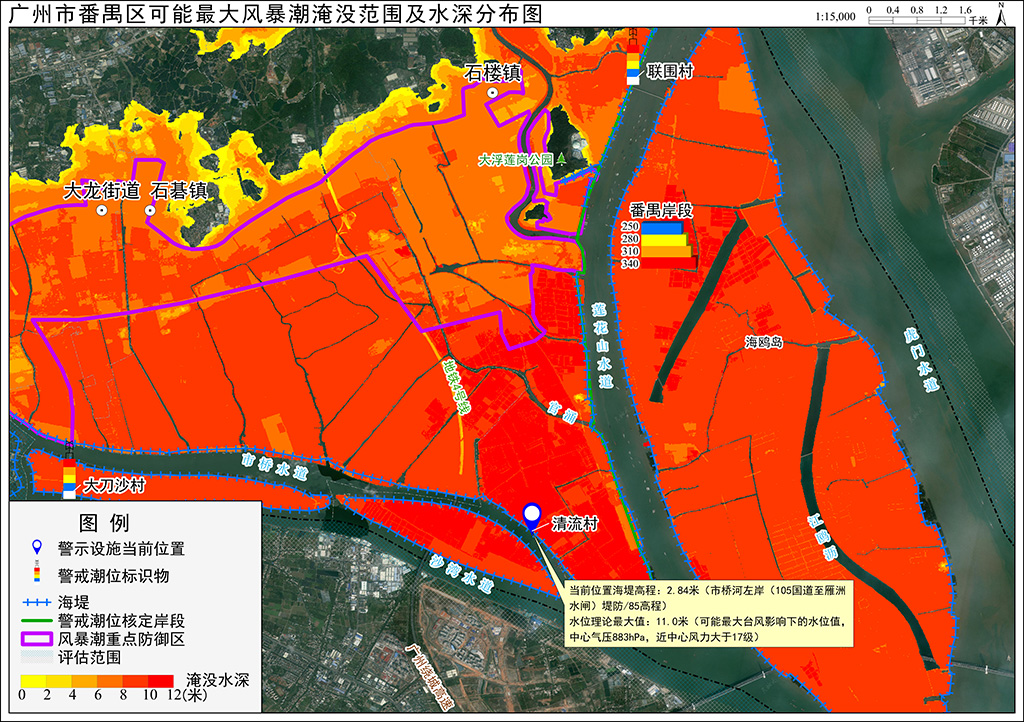Click the north arrow compass icon
The height and width of the screenshot is (722, 1024).
(1001, 13)
